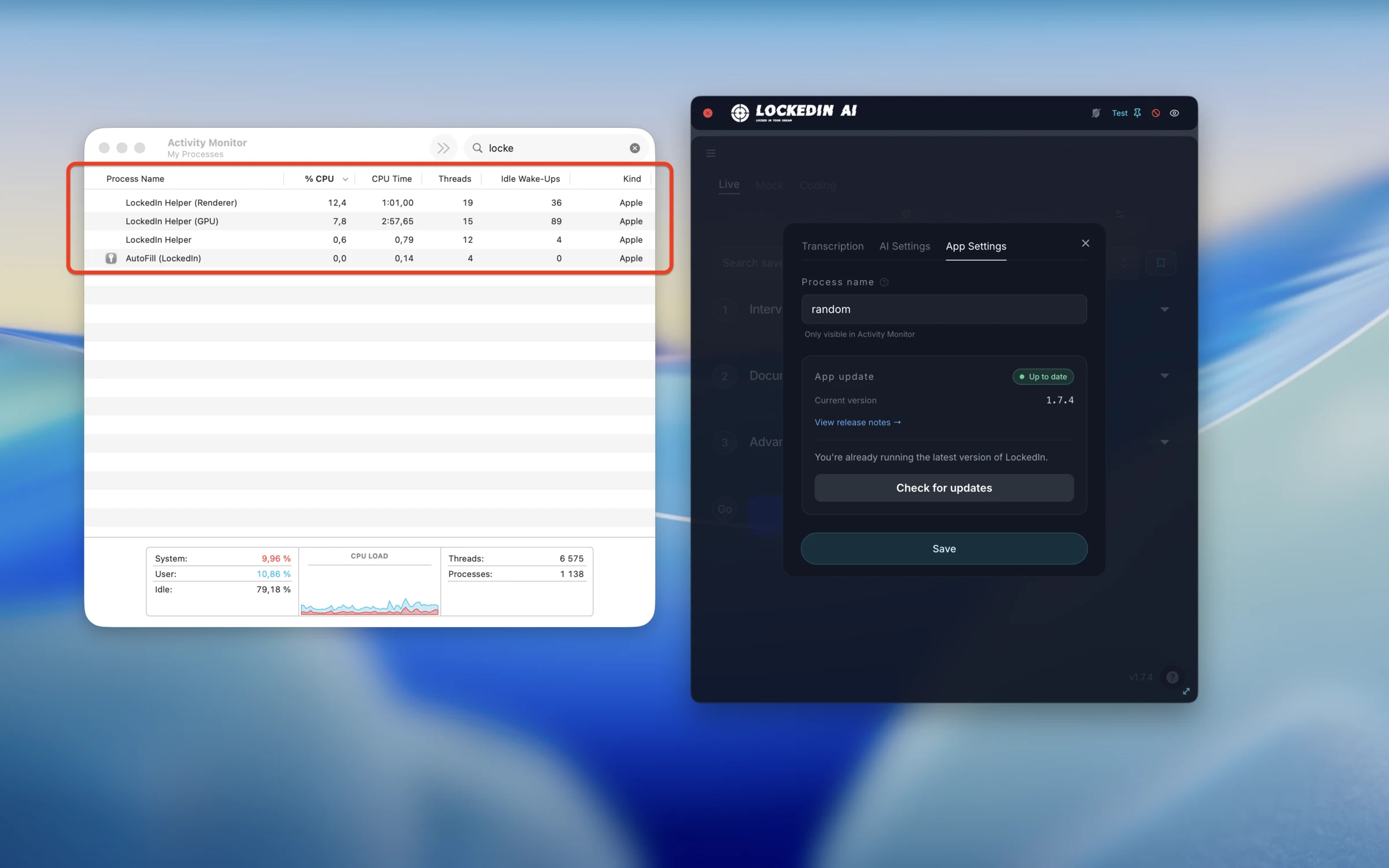Select the plain LockedIn Helper process row
Screen dimensions: 1389x868
point(369,240)
